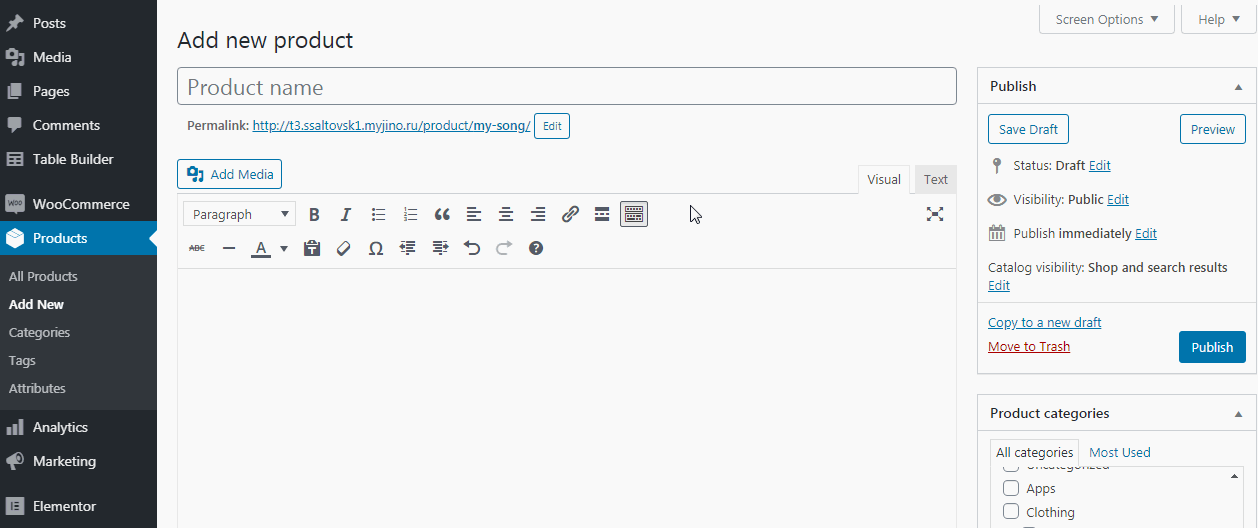Select the All categories tab
Viewport: 1258px width, 528px height.
(1034, 452)
